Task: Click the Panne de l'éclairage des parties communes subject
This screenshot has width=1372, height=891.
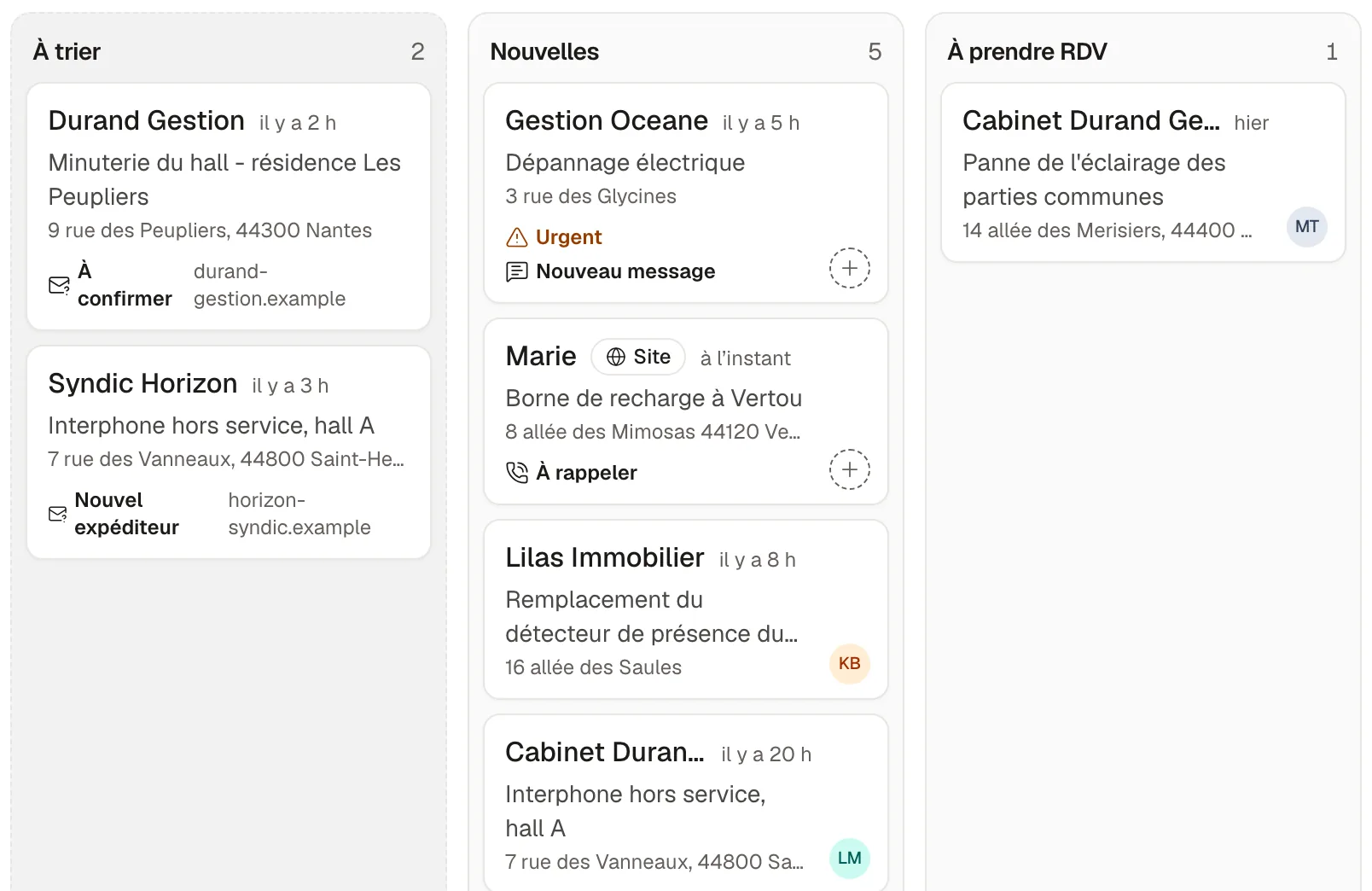Action: coord(1094,180)
